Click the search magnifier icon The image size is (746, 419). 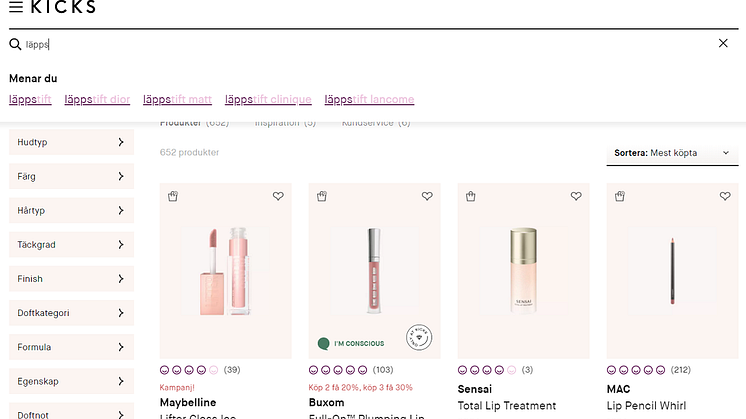tap(15, 44)
